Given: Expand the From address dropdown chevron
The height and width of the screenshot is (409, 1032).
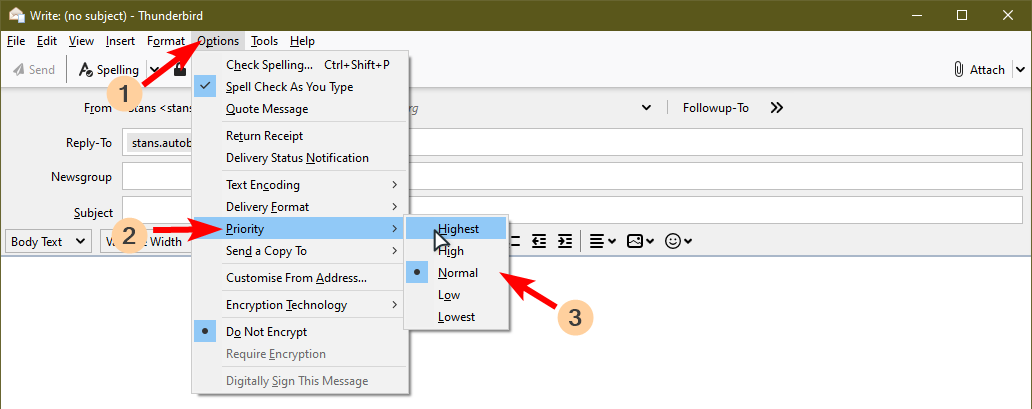Looking at the screenshot, I should pyautogui.click(x=646, y=107).
